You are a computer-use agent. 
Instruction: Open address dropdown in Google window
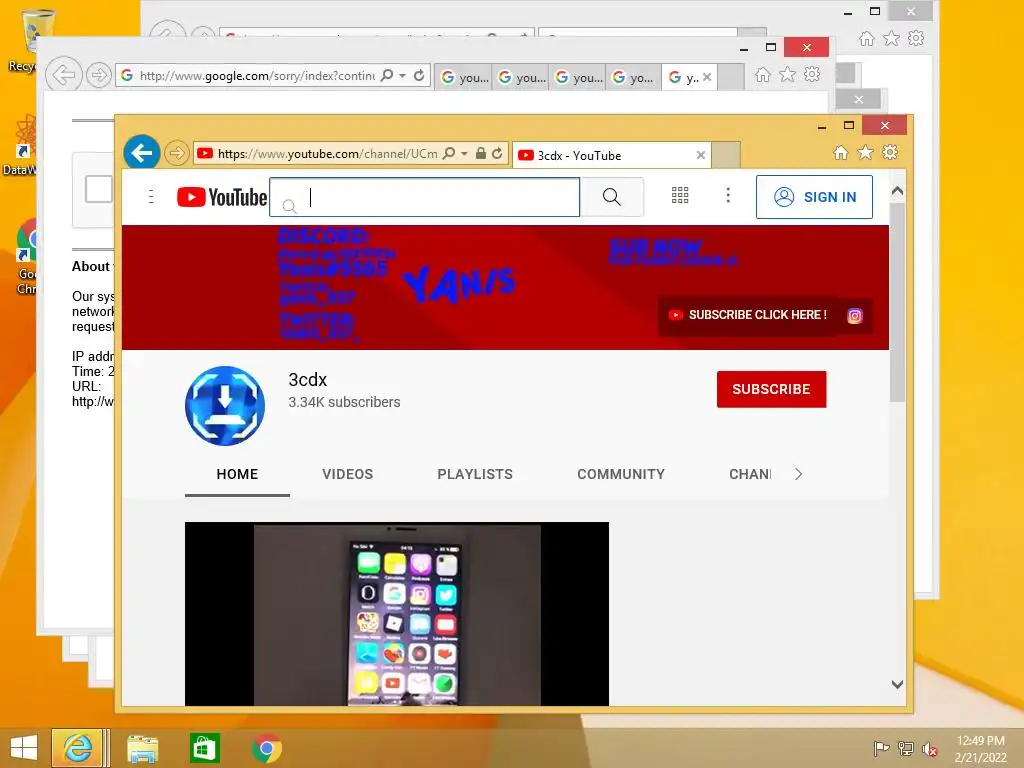click(x=402, y=75)
